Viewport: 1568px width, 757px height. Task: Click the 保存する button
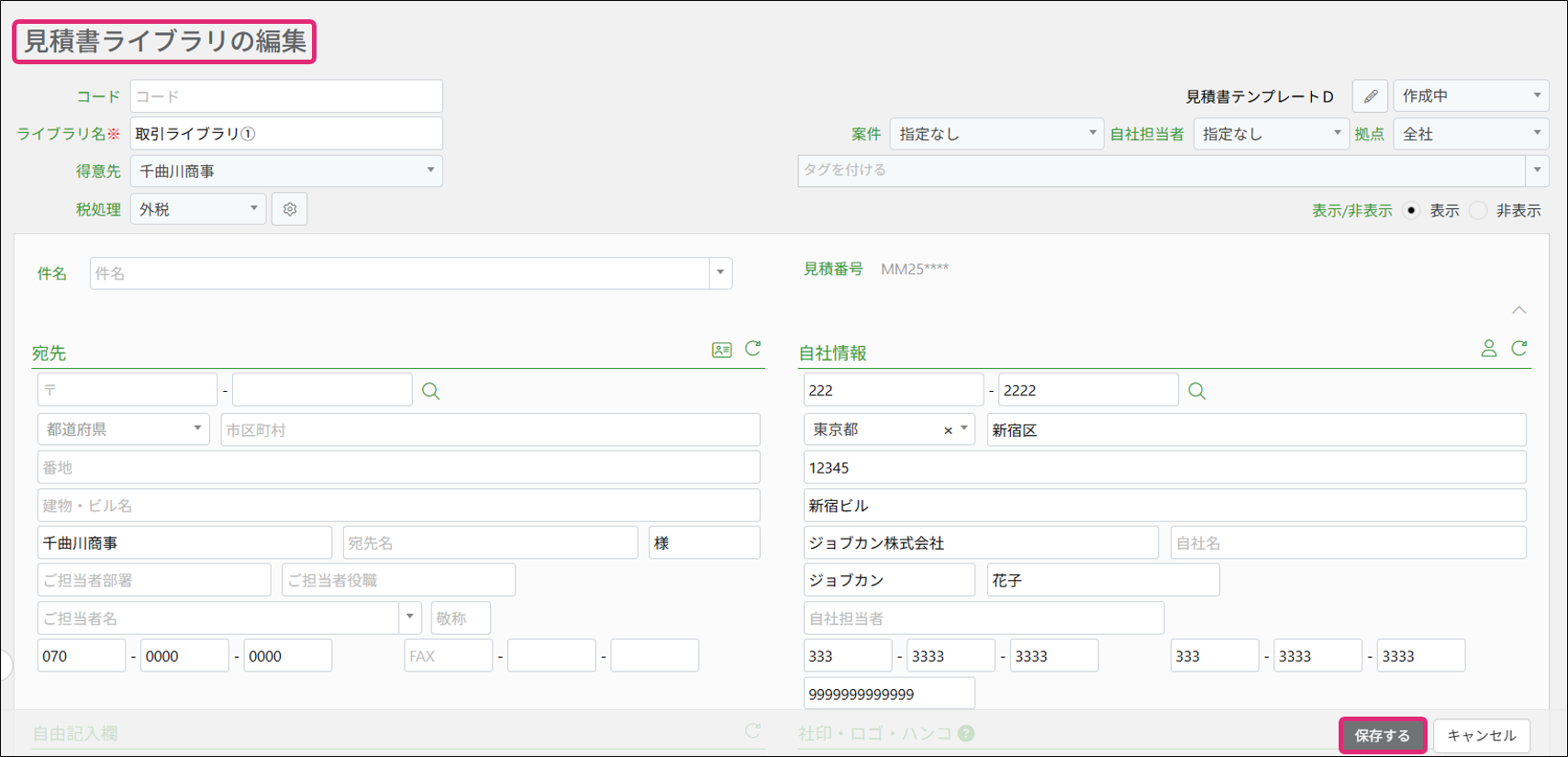click(1382, 736)
